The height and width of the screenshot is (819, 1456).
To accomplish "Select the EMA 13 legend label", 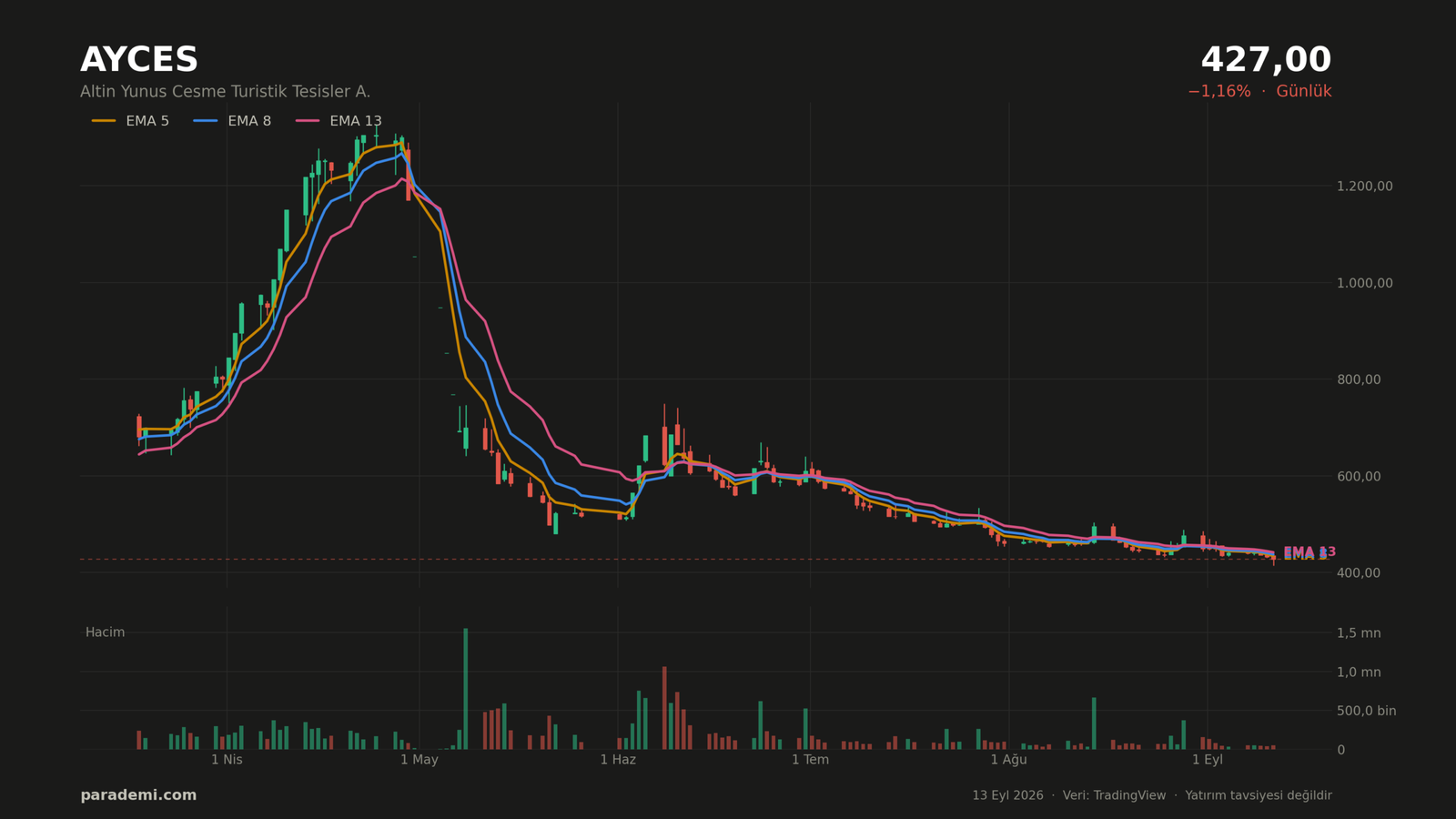I will tap(356, 121).
